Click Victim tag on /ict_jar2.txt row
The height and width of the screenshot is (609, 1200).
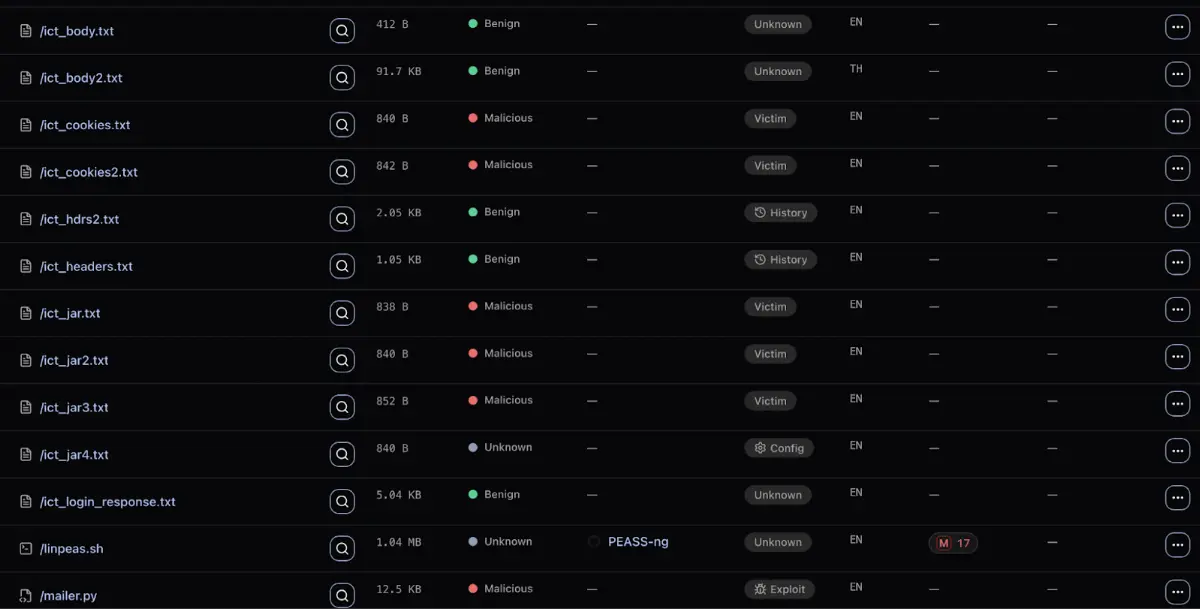tap(770, 354)
